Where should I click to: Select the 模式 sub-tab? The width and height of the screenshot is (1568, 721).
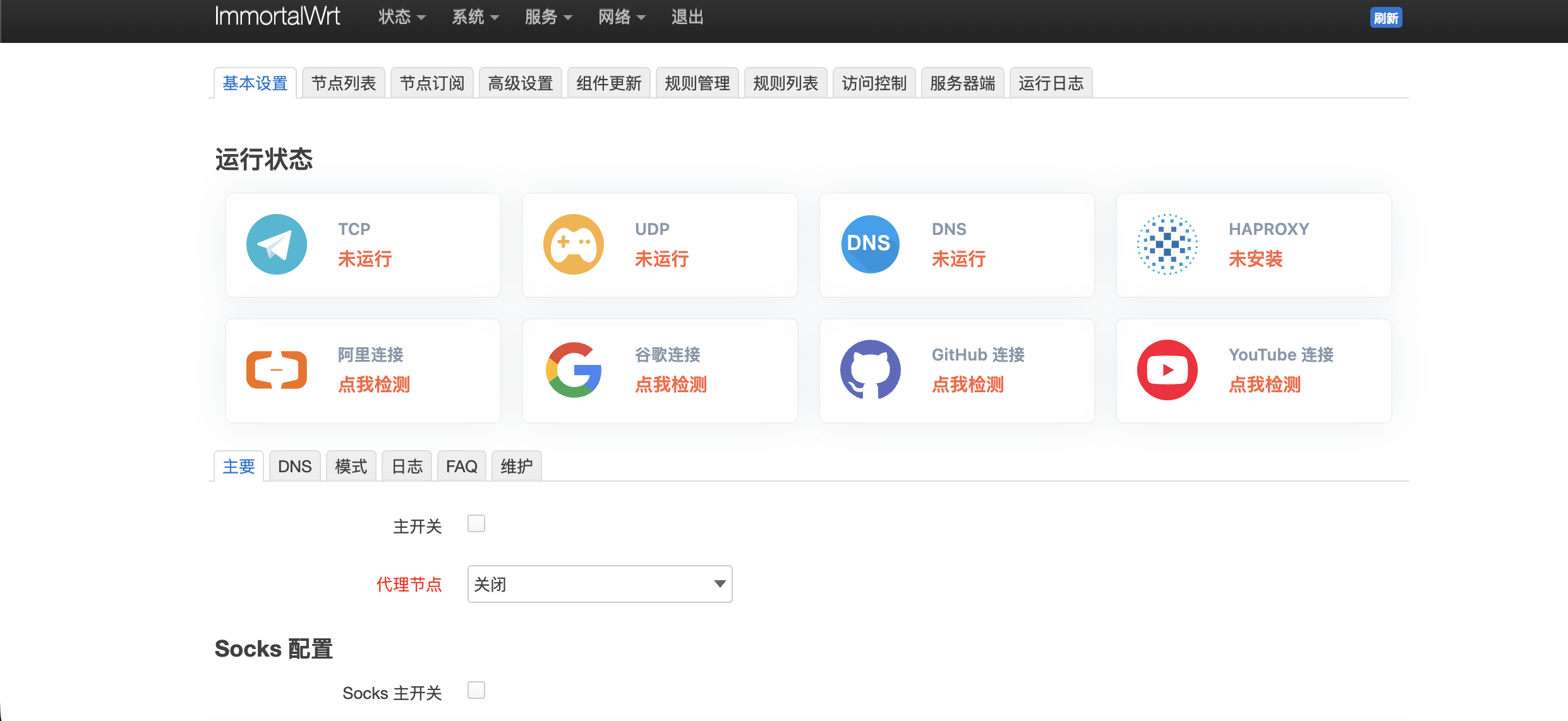[351, 466]
